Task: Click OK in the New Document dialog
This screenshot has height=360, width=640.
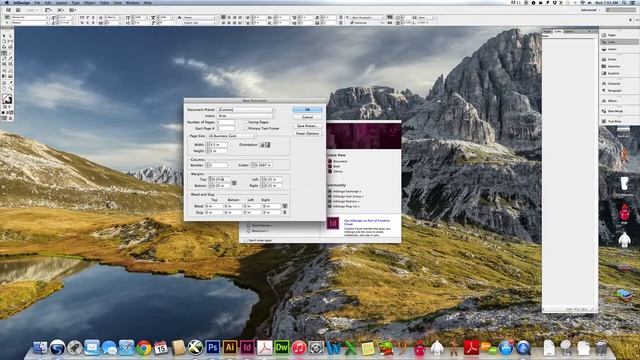Action: click(307, 110)
